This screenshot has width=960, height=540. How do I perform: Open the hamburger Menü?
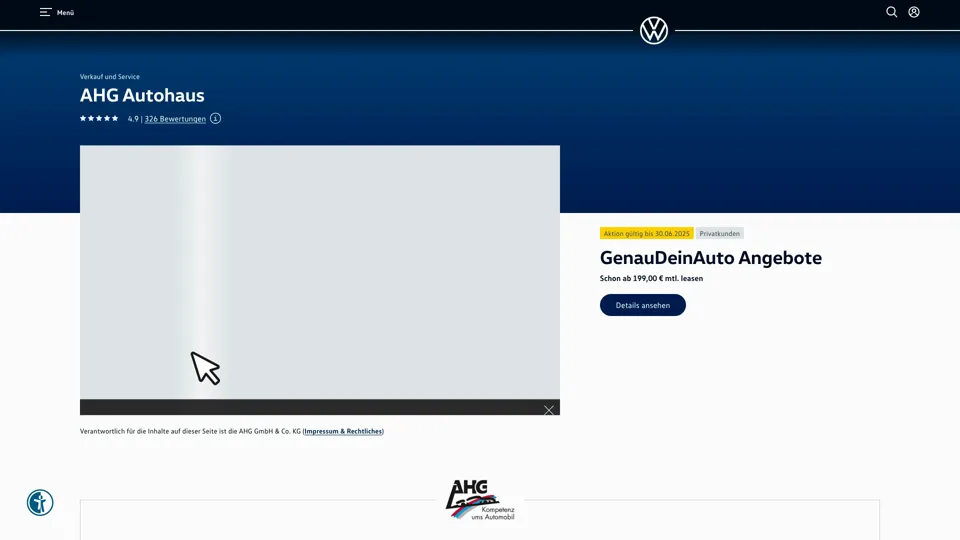coord(56,12)
